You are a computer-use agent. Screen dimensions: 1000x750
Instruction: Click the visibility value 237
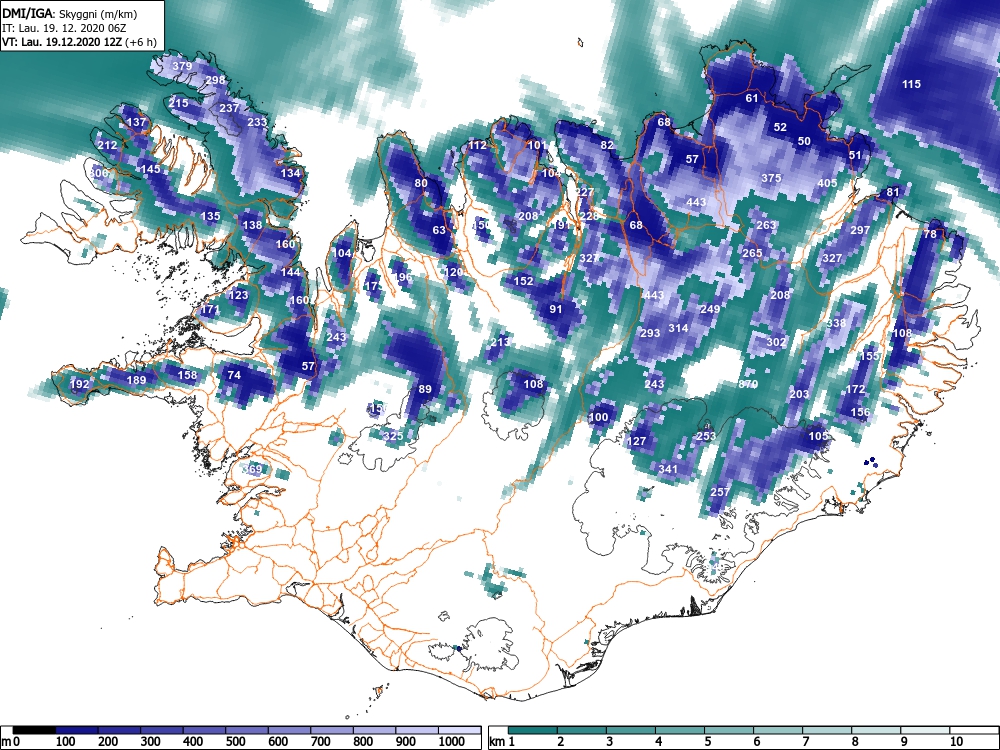[229, 108]
